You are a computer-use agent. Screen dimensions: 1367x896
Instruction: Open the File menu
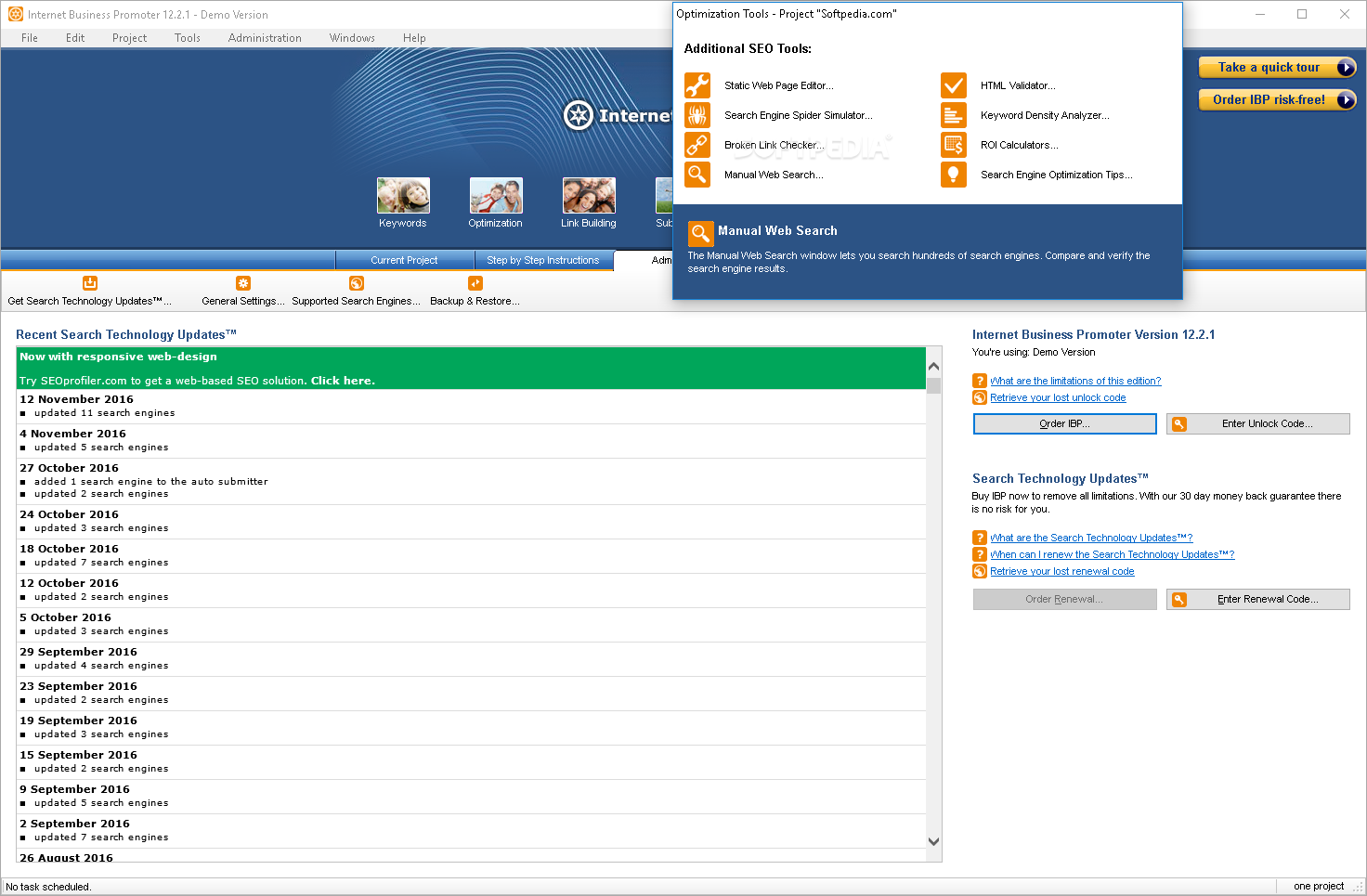pyautogui.click(x=30, y=38)
